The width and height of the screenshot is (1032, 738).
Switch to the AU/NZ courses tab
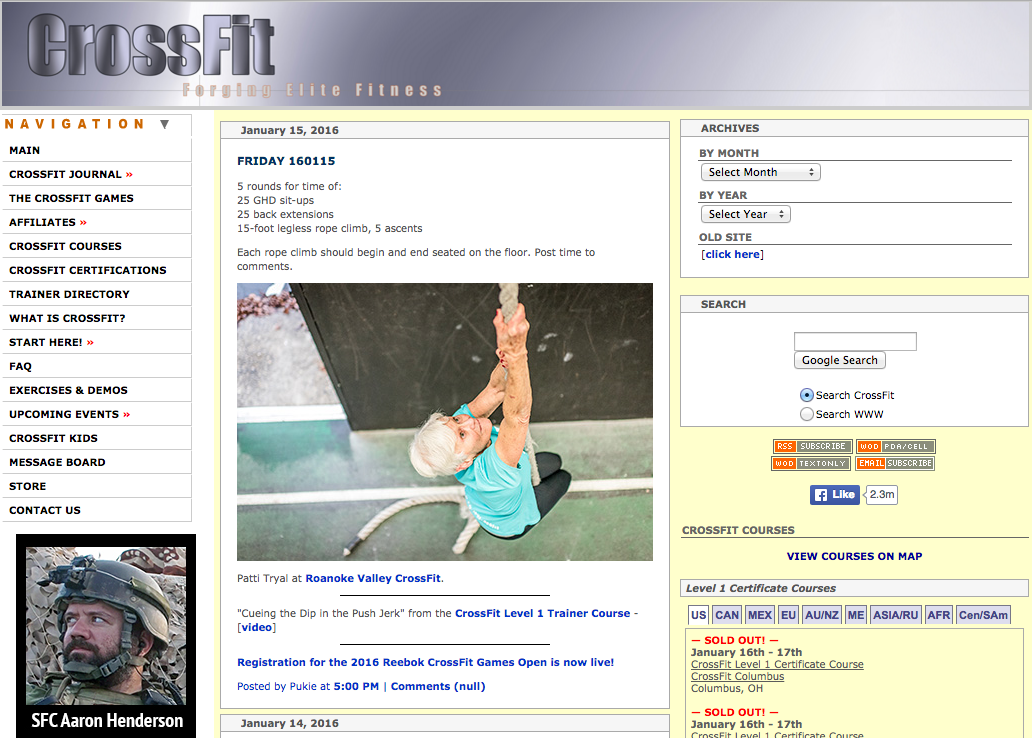(821, 615)
